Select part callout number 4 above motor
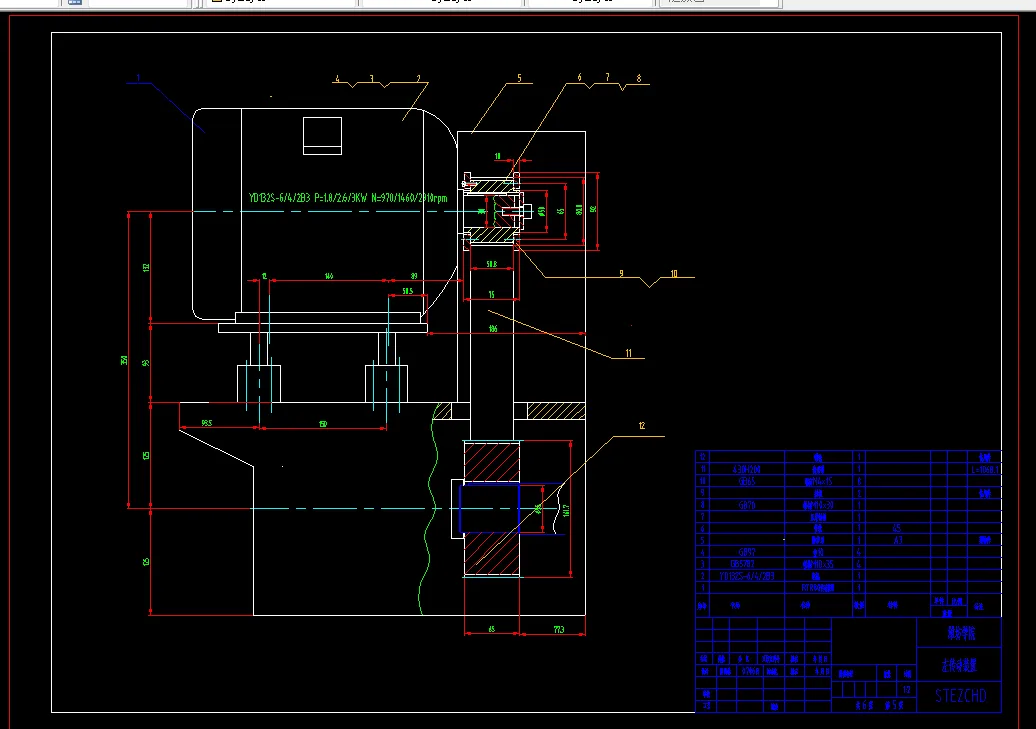 click(x=337, y=79)
